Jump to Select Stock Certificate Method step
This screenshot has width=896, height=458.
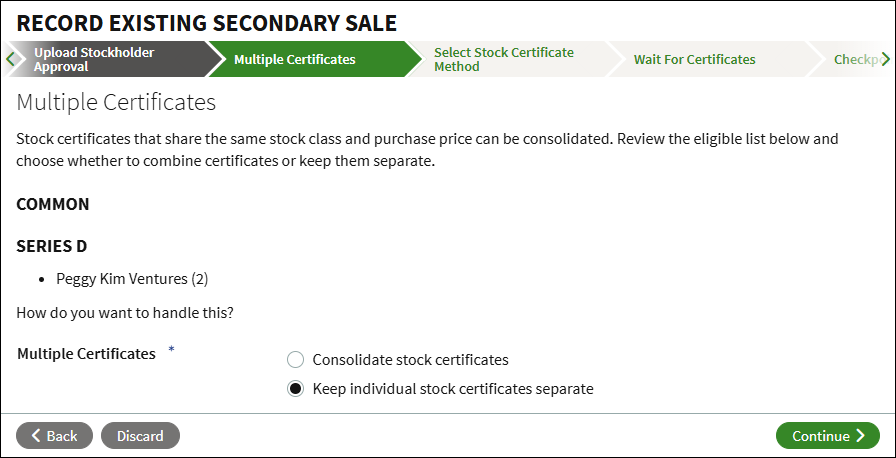click(509, 59)
